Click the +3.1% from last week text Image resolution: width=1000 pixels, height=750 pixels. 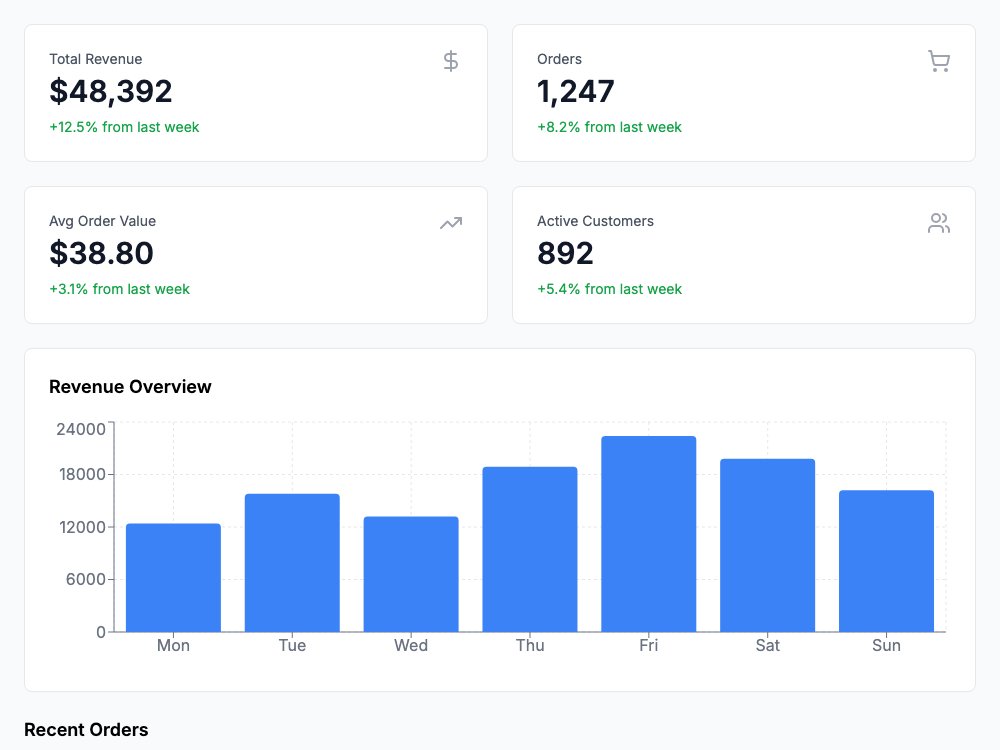[119, 289]
